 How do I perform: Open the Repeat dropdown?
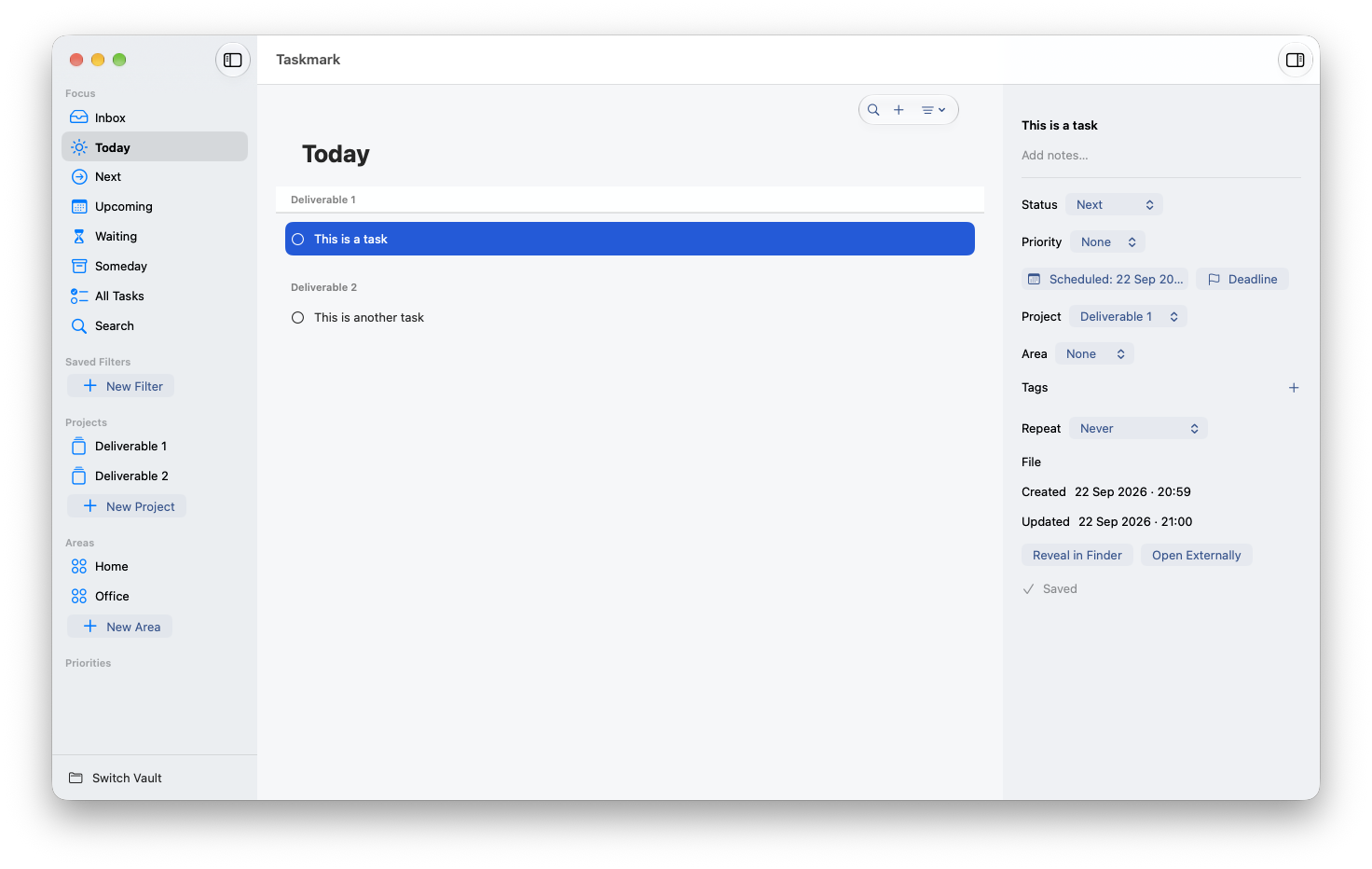tap(1139, 429)
